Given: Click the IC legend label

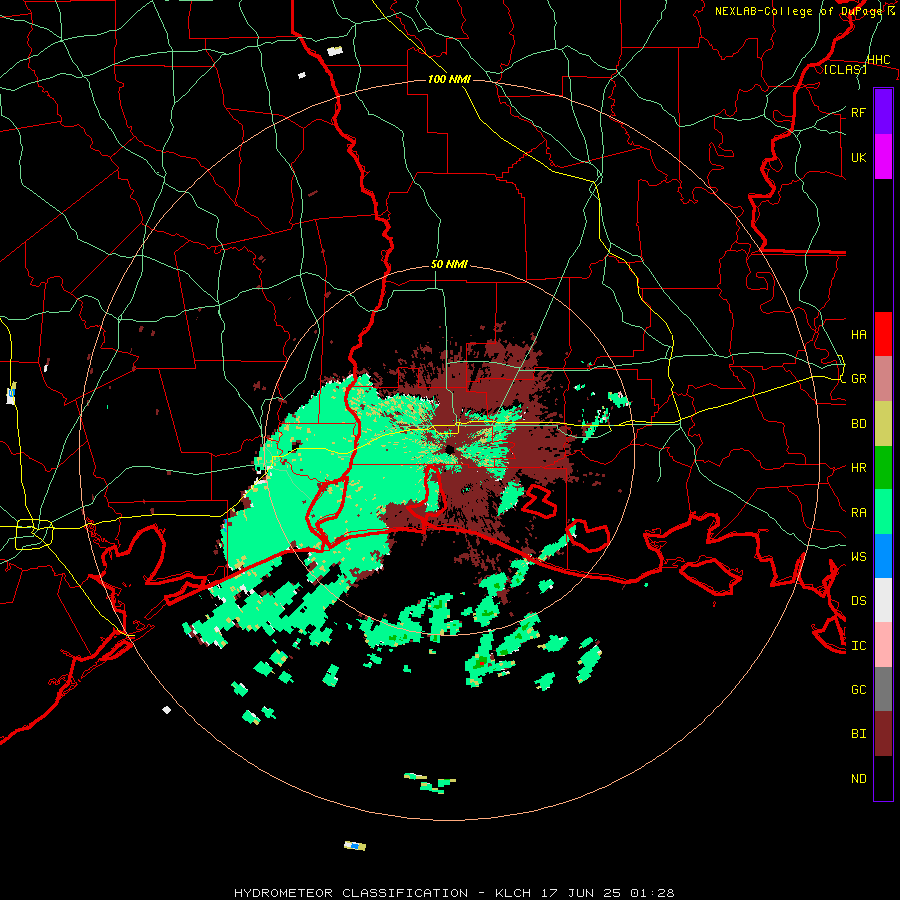Looking at the screenshot, I should click(858, 645).
